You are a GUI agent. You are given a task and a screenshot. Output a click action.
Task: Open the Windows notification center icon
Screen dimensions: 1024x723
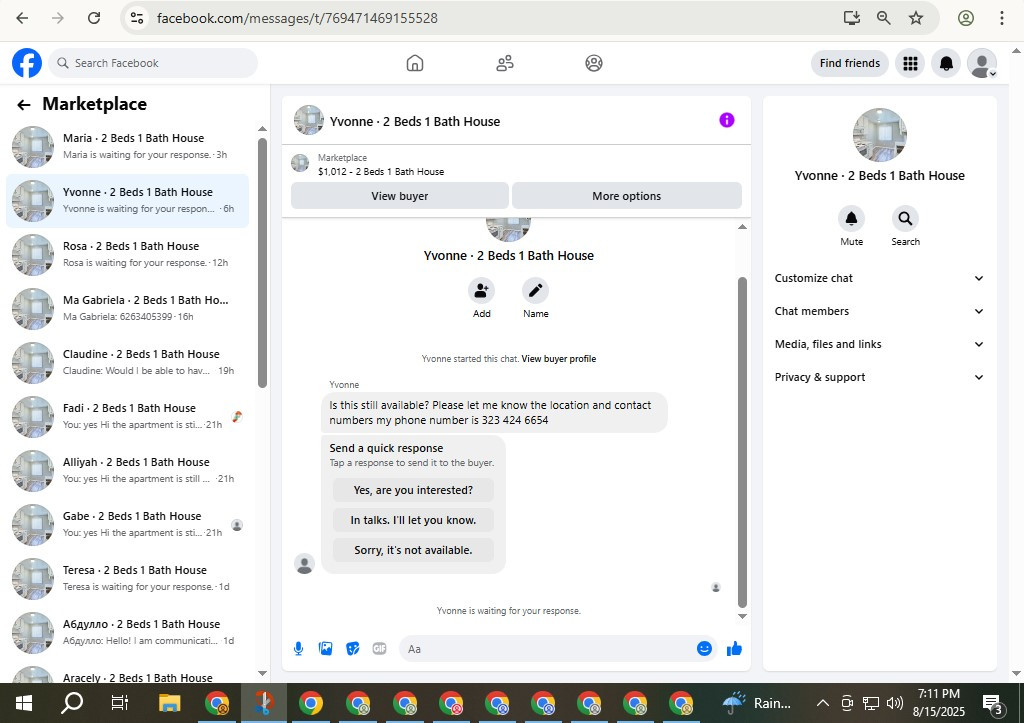click(x=993, y=703)
